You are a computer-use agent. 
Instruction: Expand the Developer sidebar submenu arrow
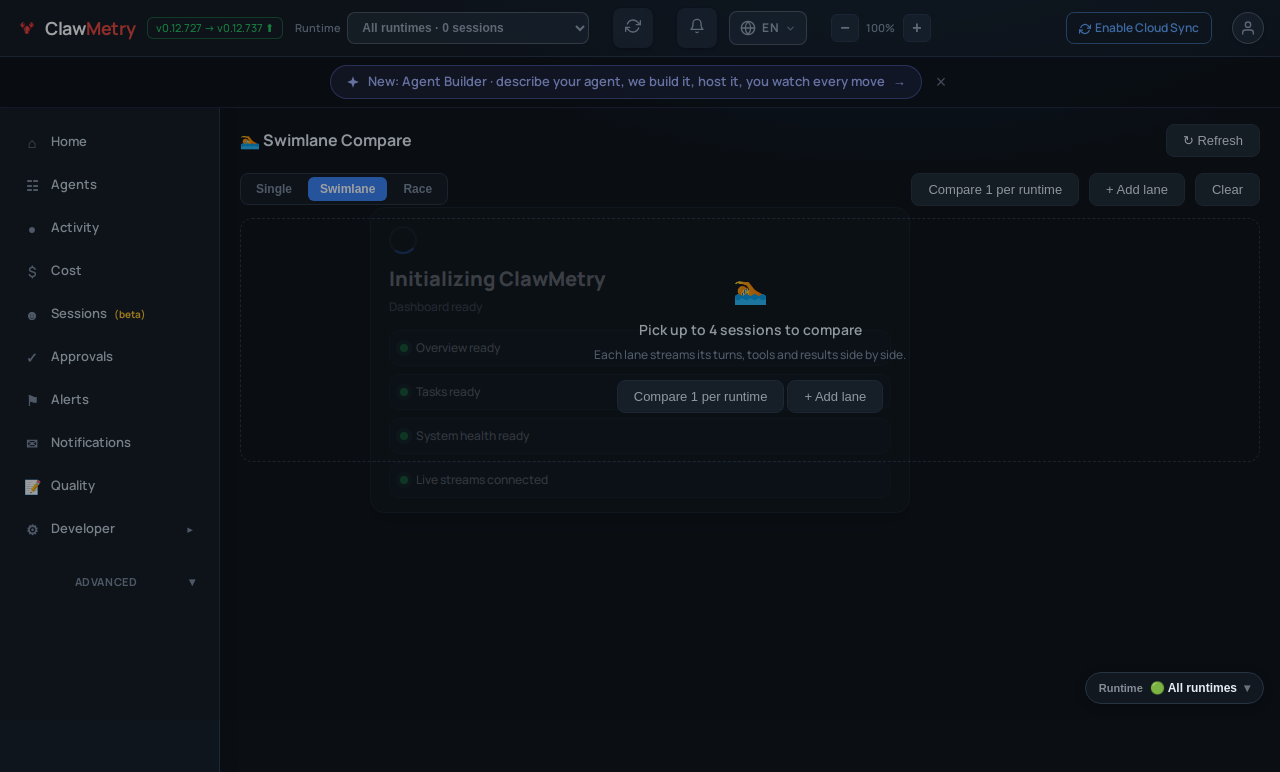click(190, 529)
